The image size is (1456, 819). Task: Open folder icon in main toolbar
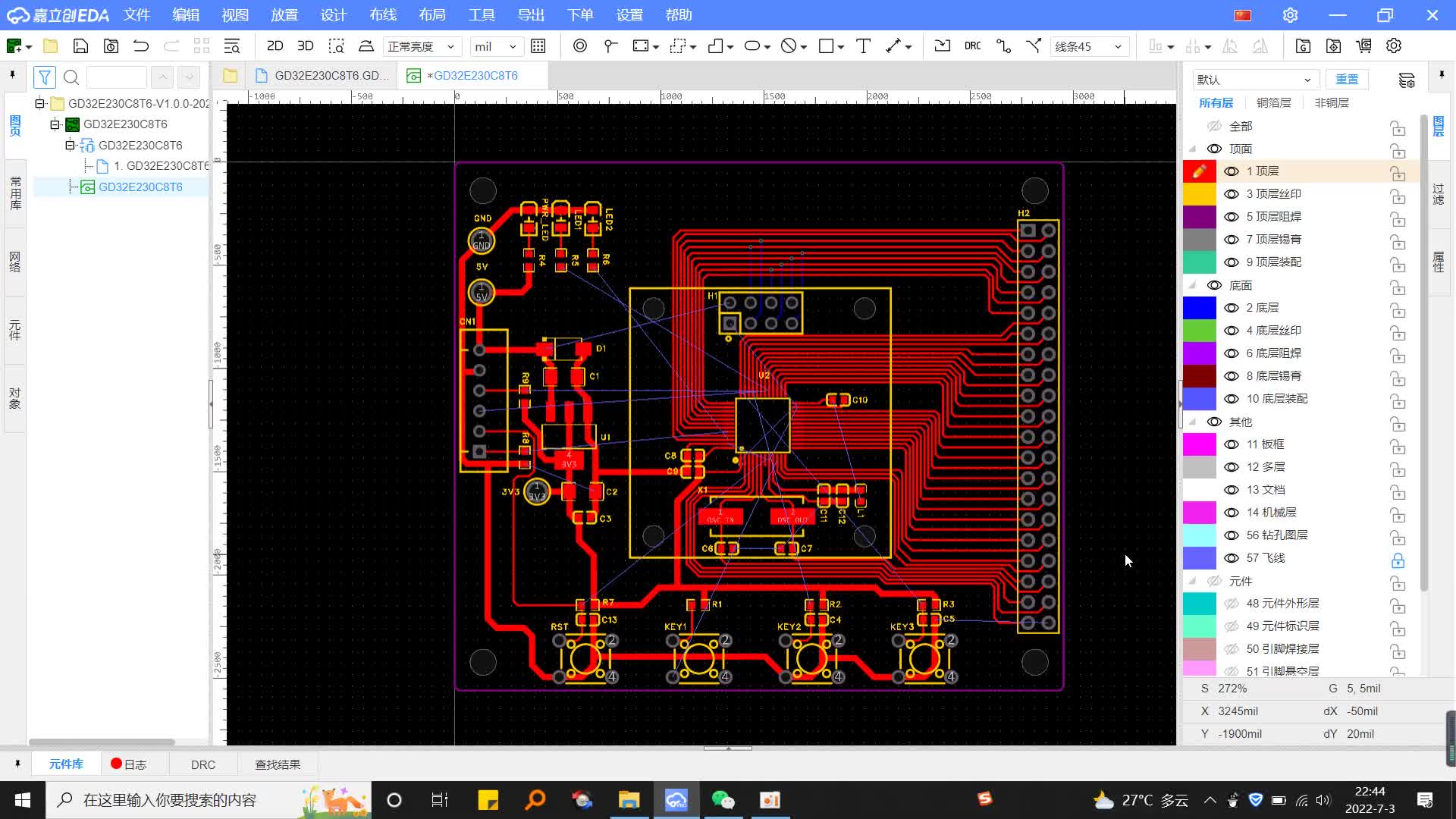pos(50,46)
